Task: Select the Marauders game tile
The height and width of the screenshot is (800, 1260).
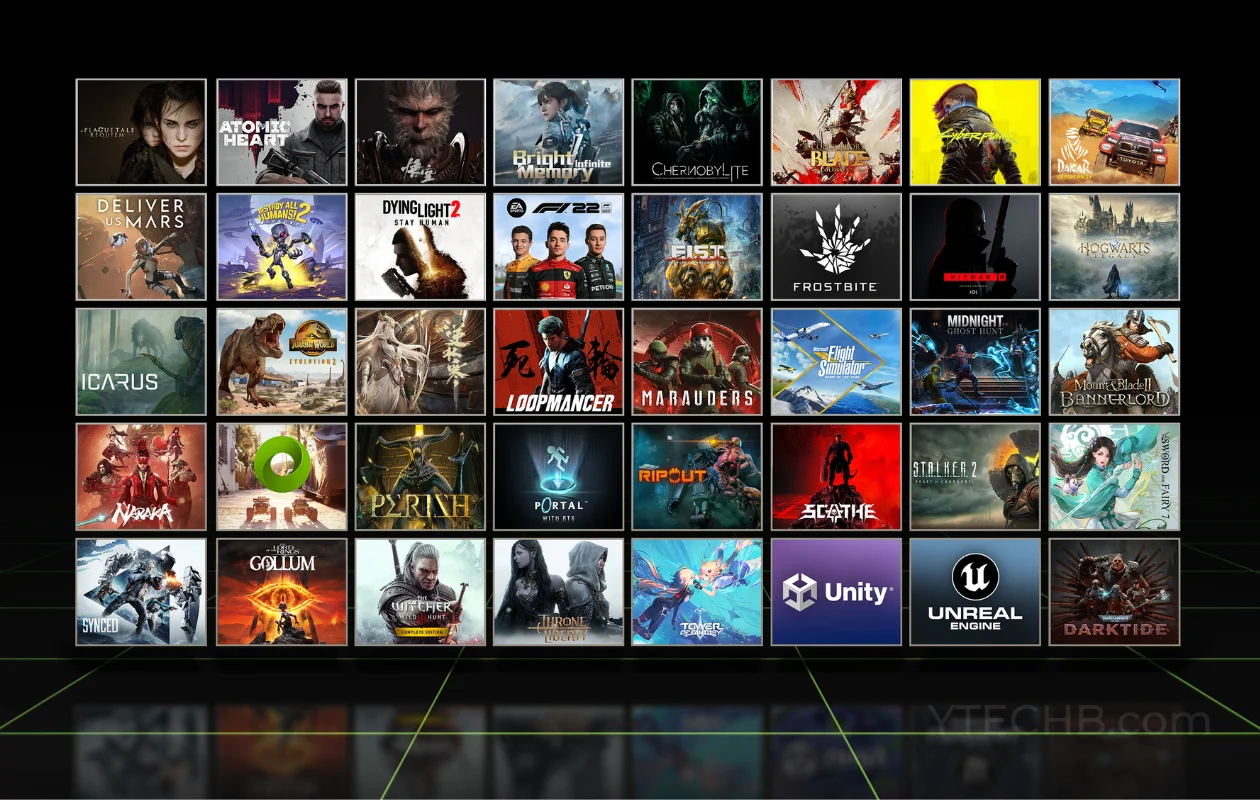Action: point(697,362)
